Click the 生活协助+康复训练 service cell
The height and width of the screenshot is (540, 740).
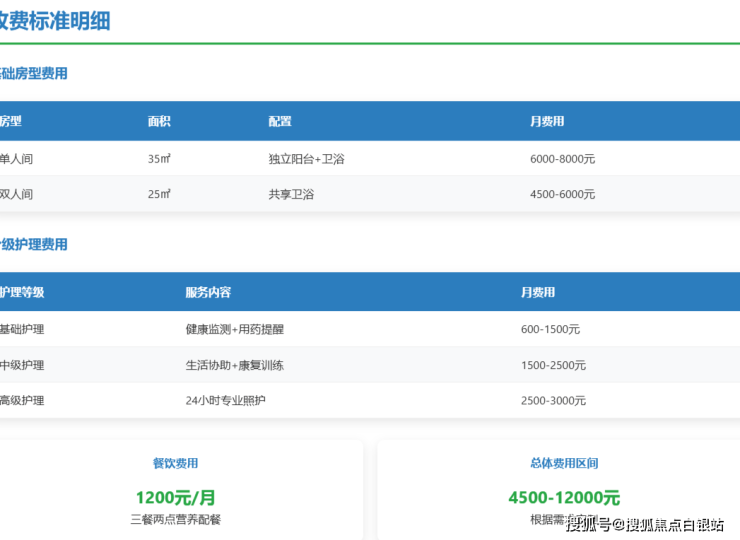[x=235, y=365]
